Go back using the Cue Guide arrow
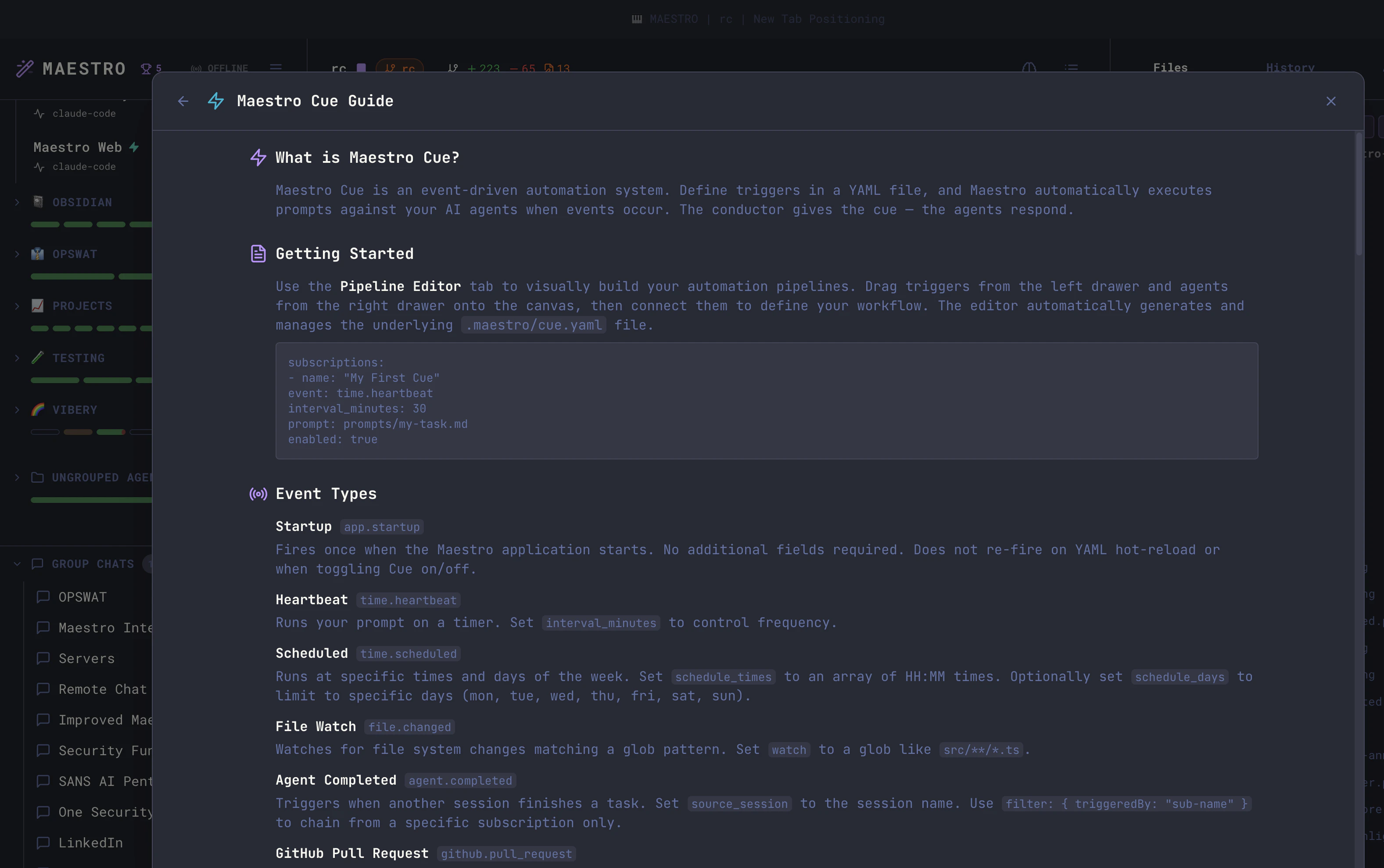Viewport: 1384px width, 868px height. (x=183, y=101)
